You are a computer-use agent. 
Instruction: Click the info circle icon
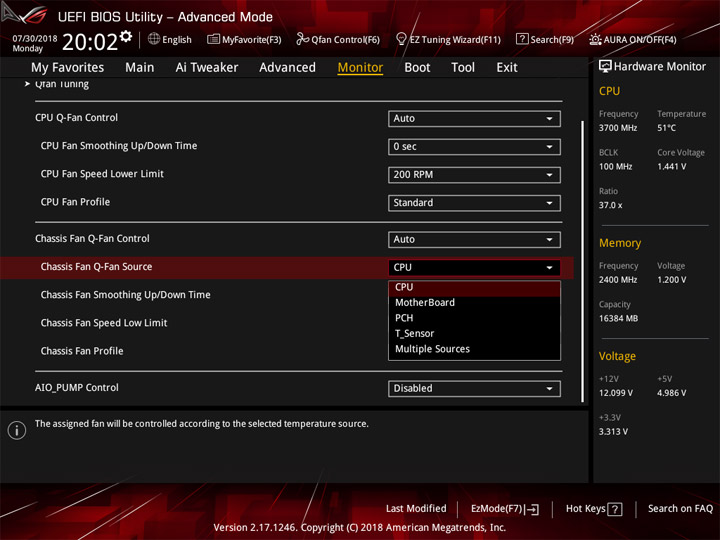[17, 430]
